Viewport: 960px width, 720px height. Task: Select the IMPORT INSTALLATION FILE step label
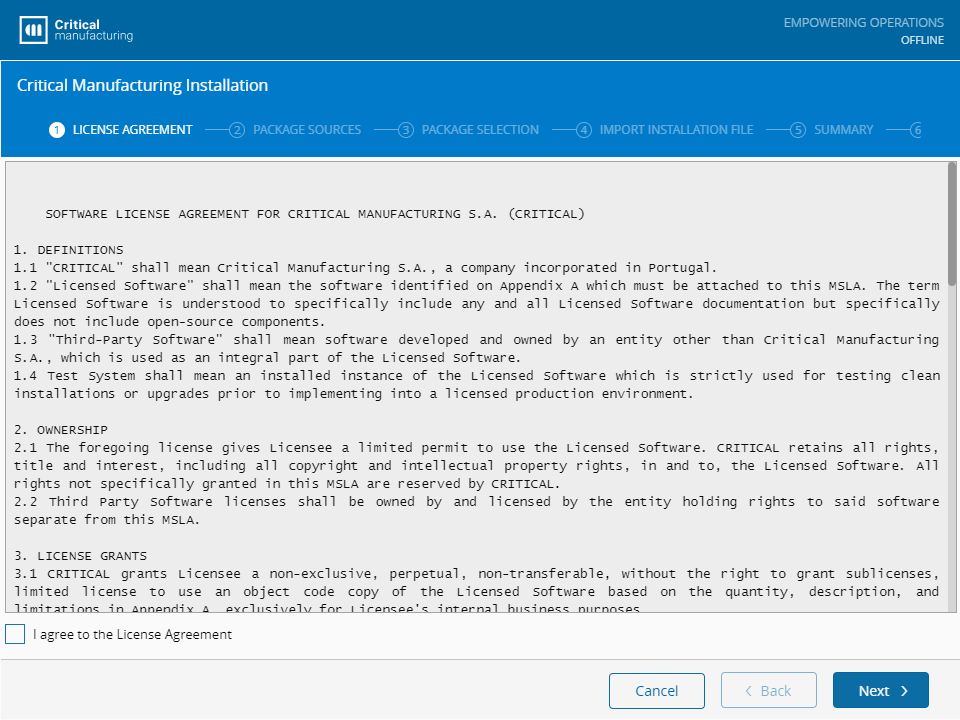[x=677, y=130]
